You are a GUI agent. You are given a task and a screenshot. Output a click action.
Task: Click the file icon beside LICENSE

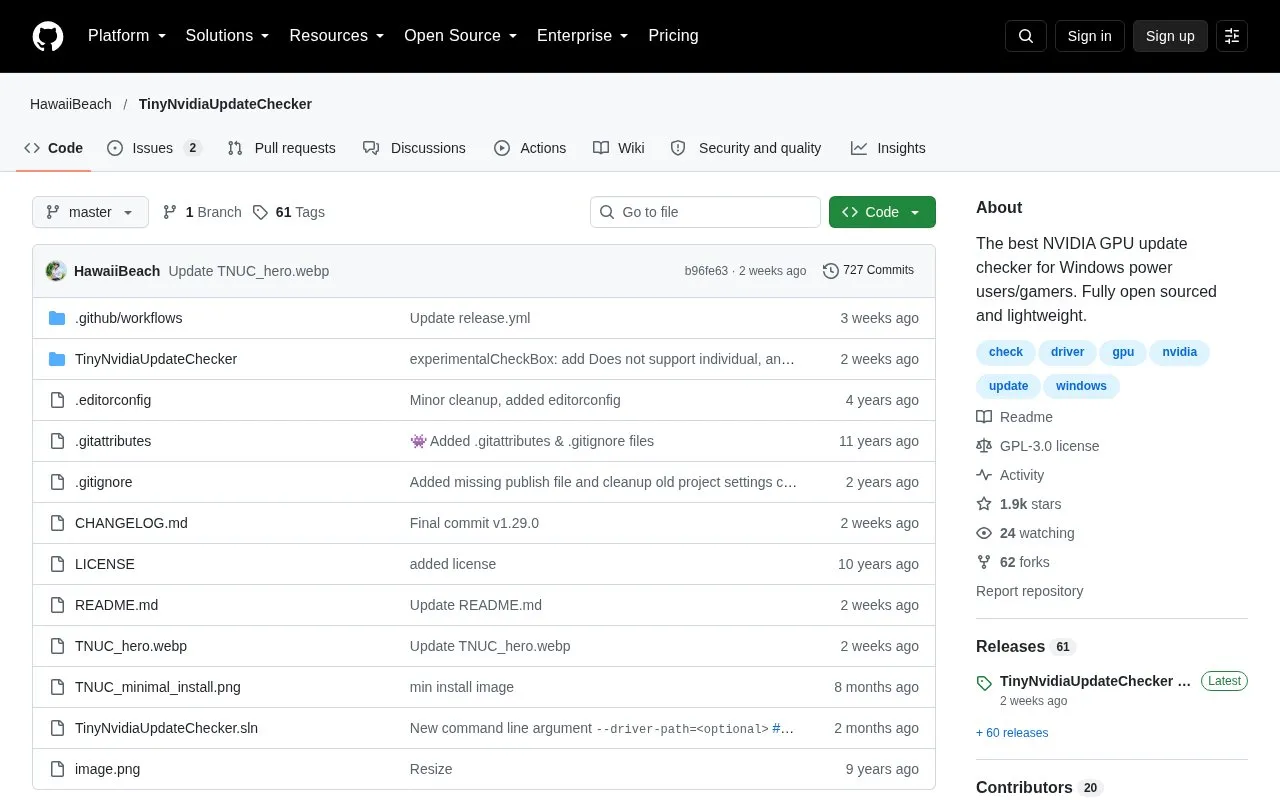(x=57, y=564)
